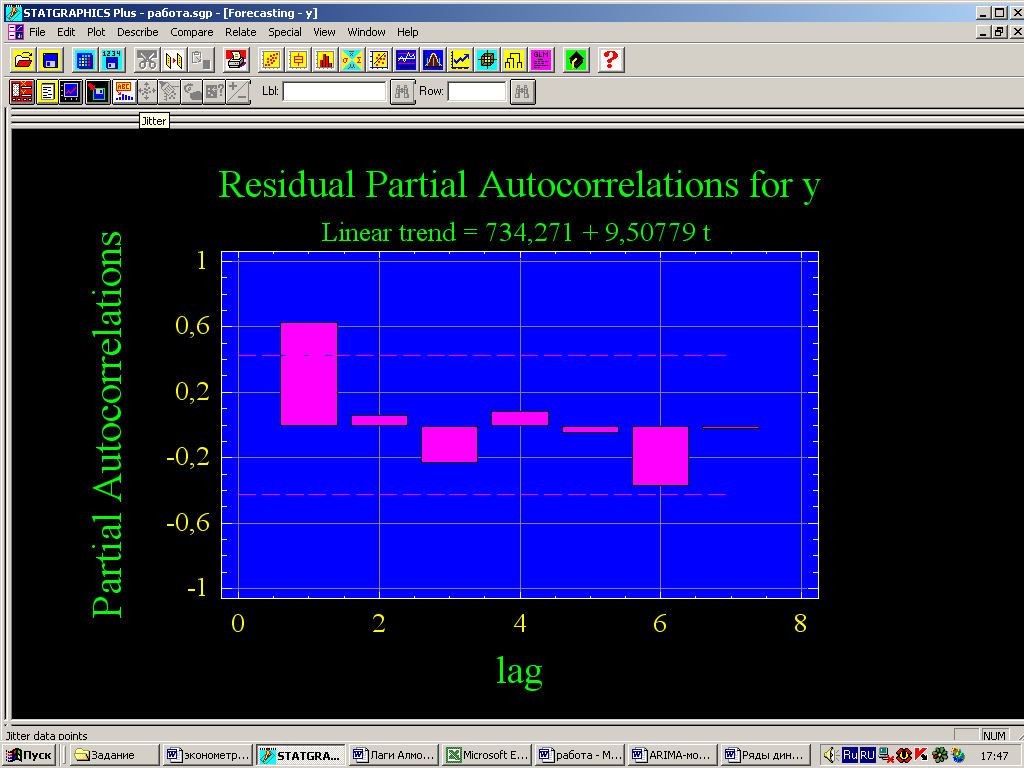This screenshot has width=1024, height=768.
Task: Open the Describe menu
Action: (x=138, y=32)
